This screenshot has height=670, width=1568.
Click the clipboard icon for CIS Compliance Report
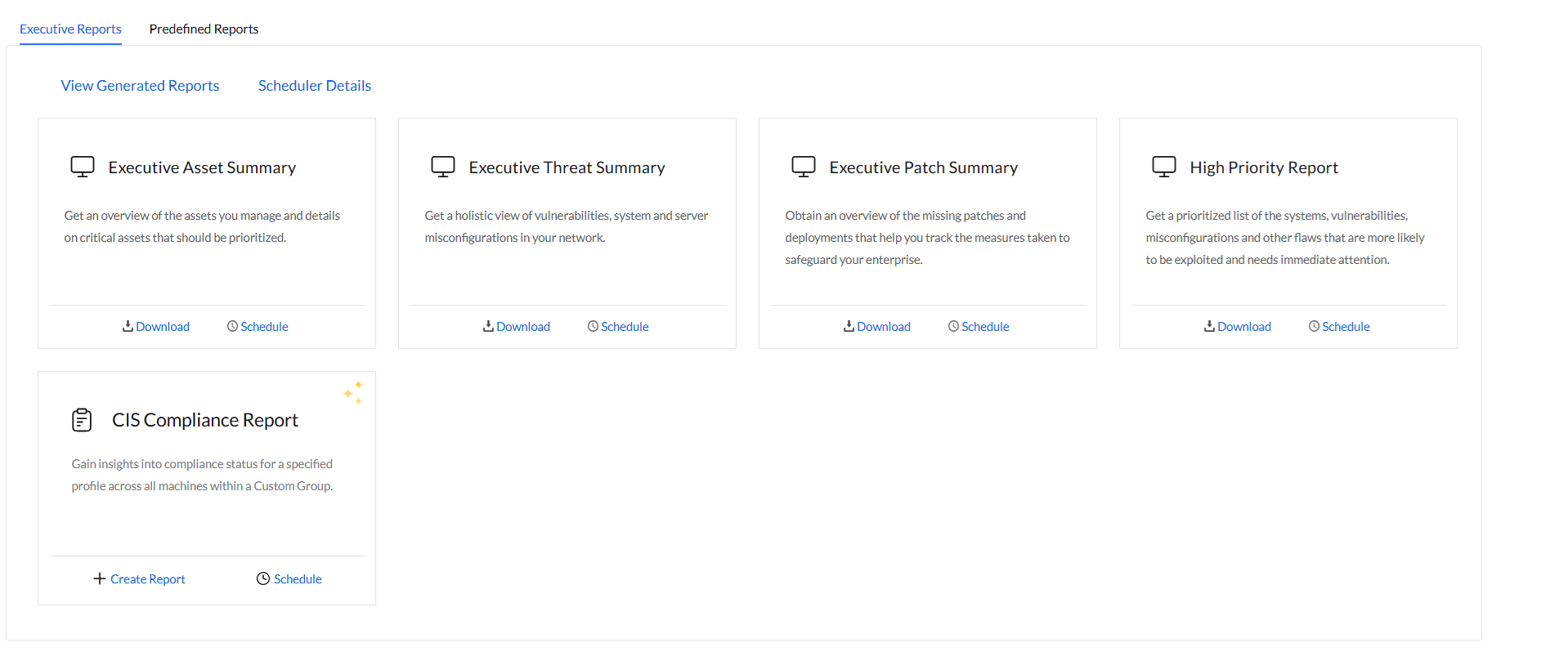[x=82, y=420]
